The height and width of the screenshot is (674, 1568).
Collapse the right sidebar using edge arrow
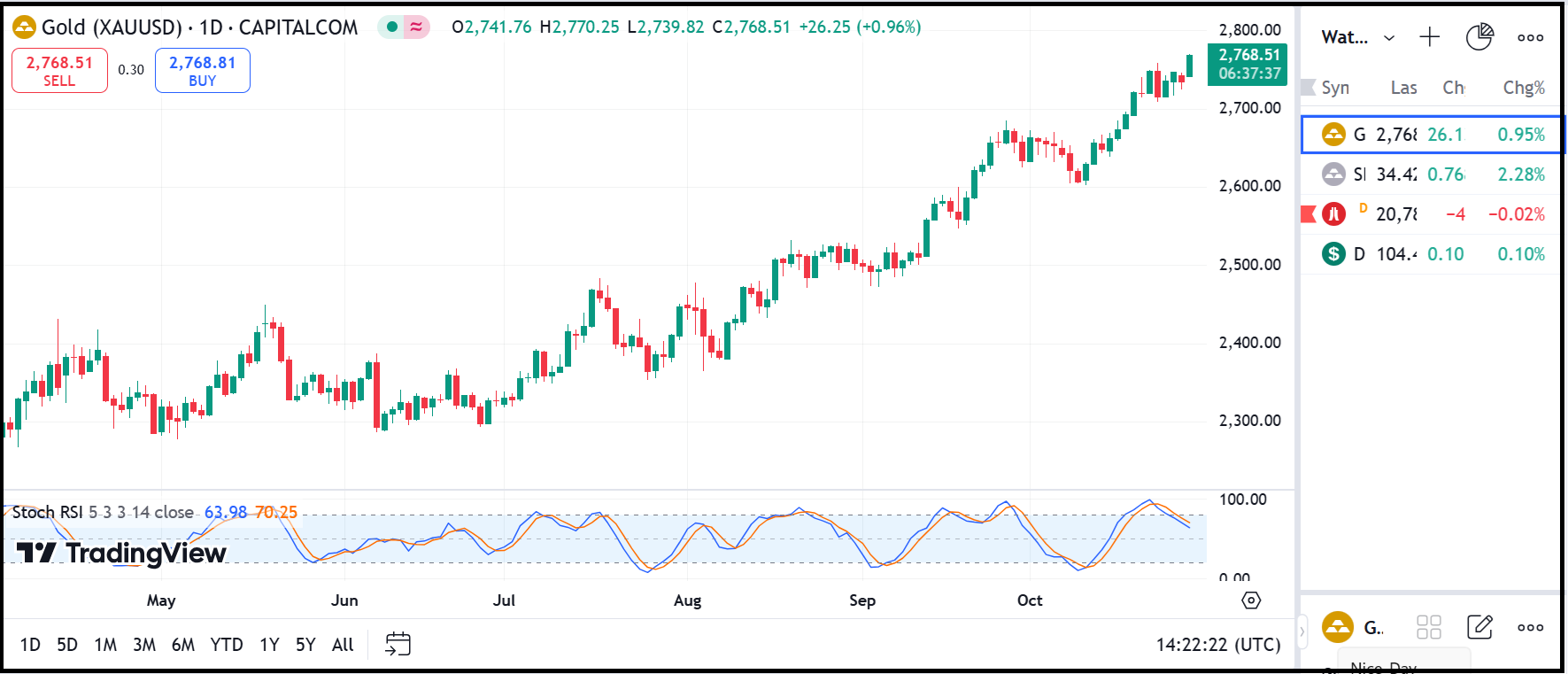pos(1302,631)
